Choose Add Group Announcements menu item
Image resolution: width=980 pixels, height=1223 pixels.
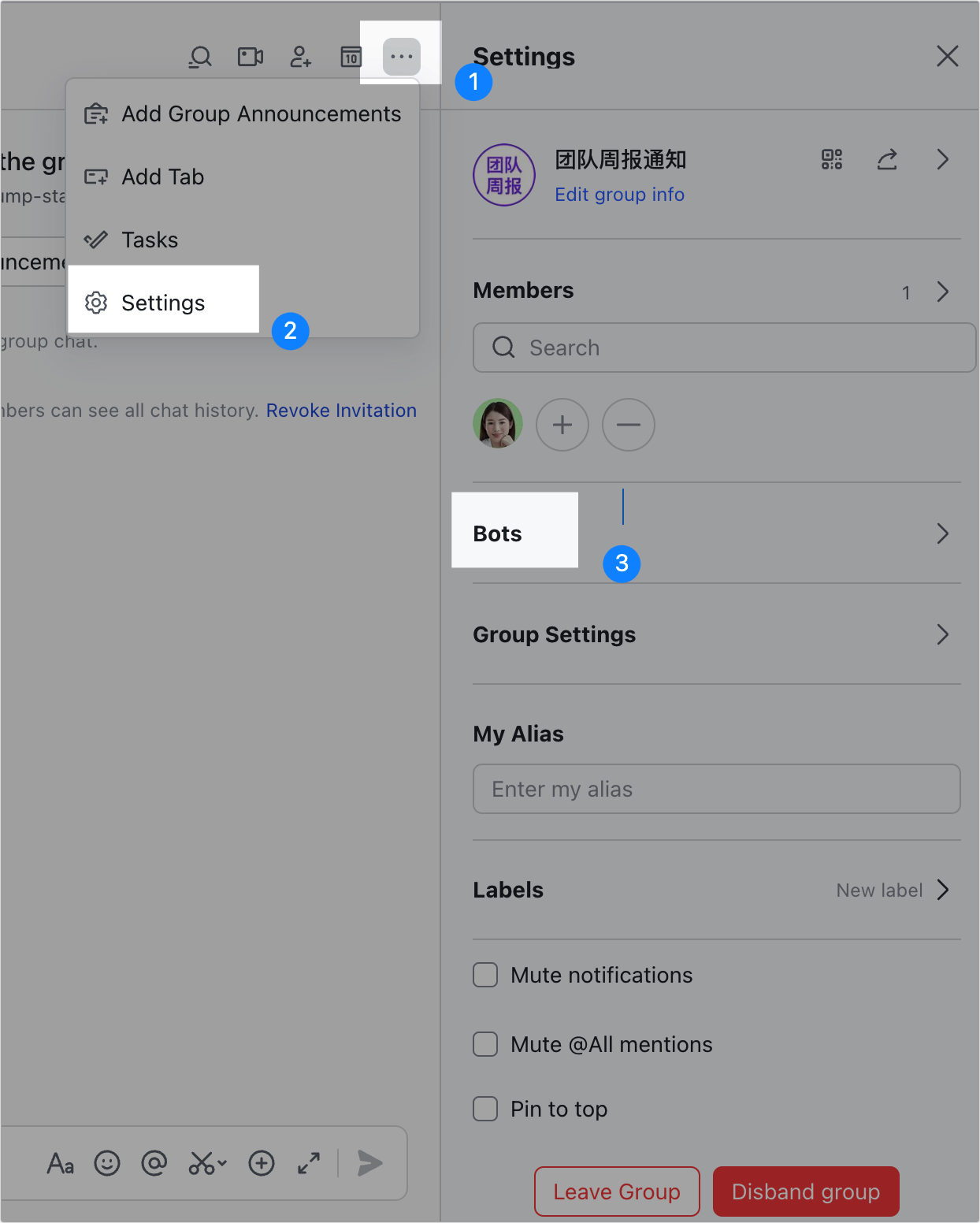point(243,113)
